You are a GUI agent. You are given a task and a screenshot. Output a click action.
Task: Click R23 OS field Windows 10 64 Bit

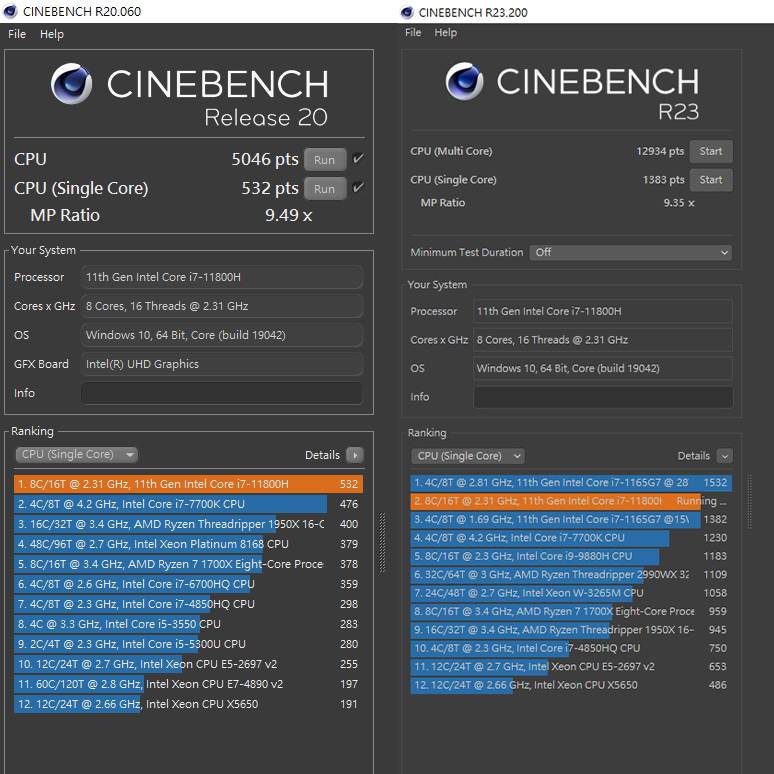coord(603,368)
